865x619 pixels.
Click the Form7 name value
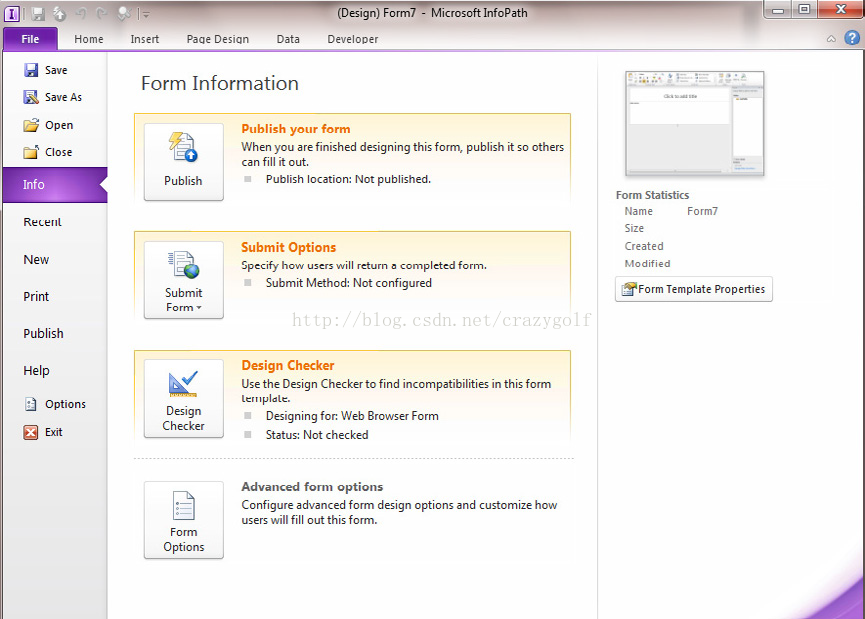702,211
